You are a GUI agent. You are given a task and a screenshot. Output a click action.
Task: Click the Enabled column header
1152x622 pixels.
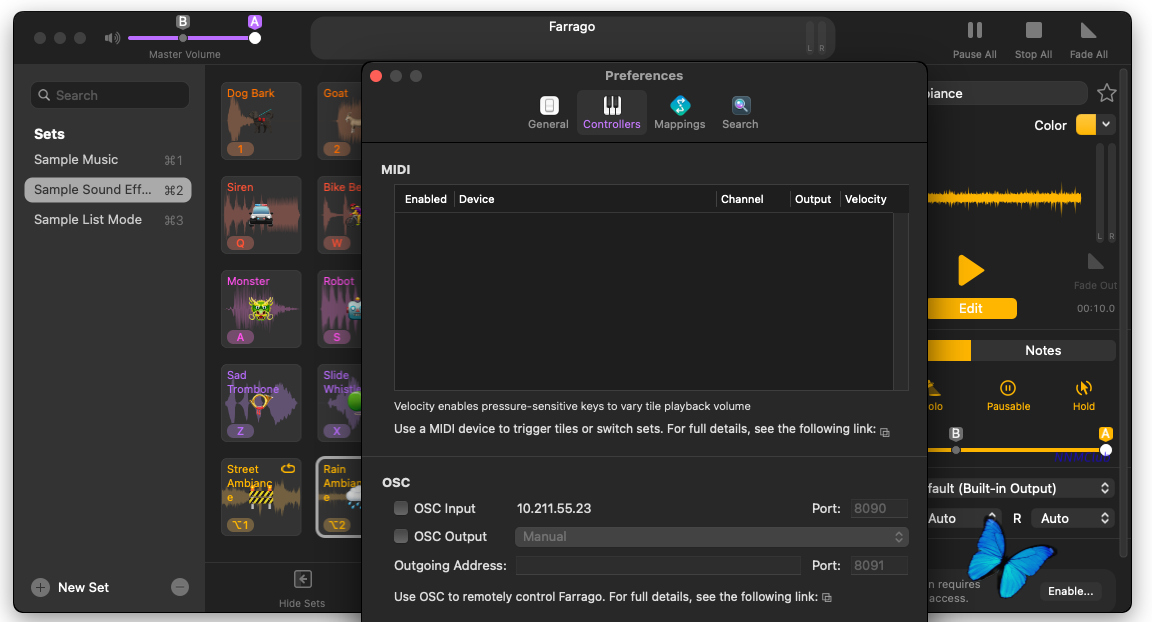point(425,199)
